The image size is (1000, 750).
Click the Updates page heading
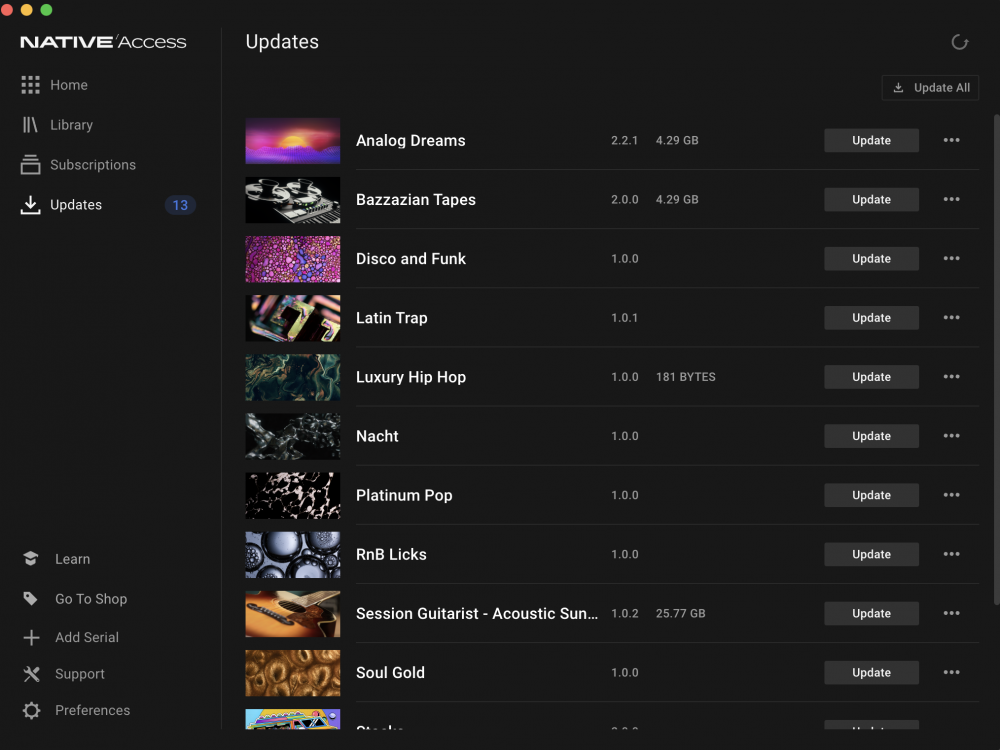pos(282,41)
